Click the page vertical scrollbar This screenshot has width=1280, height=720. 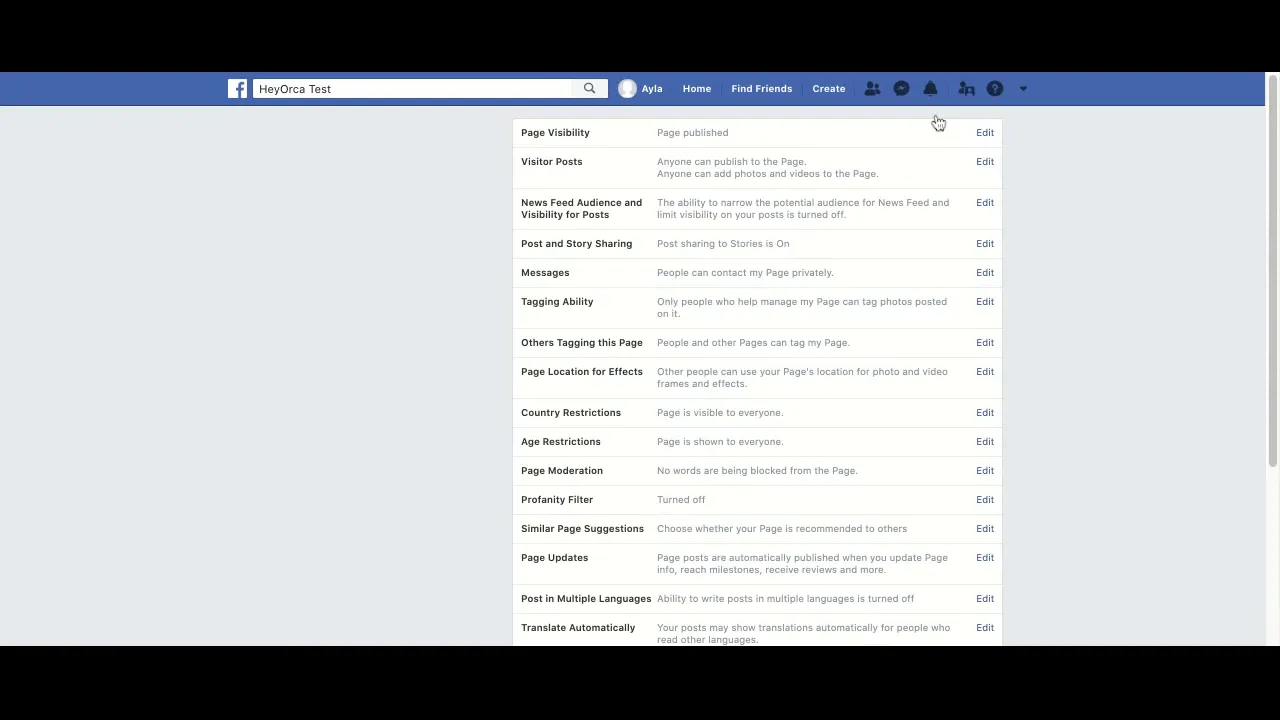tap(1273, 270)
